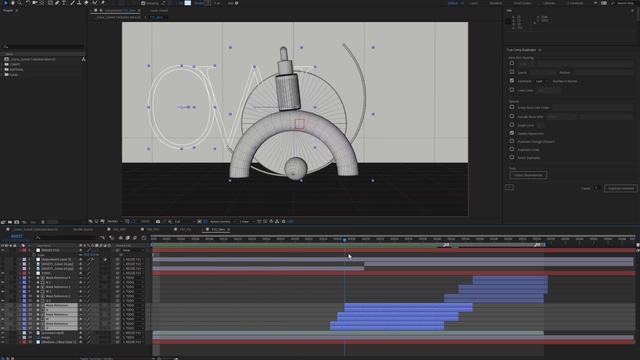The height and width of the screenshot is (360, 640).
Task: Select the Zoom magnifier tool
Action: (x=19, y=3)
